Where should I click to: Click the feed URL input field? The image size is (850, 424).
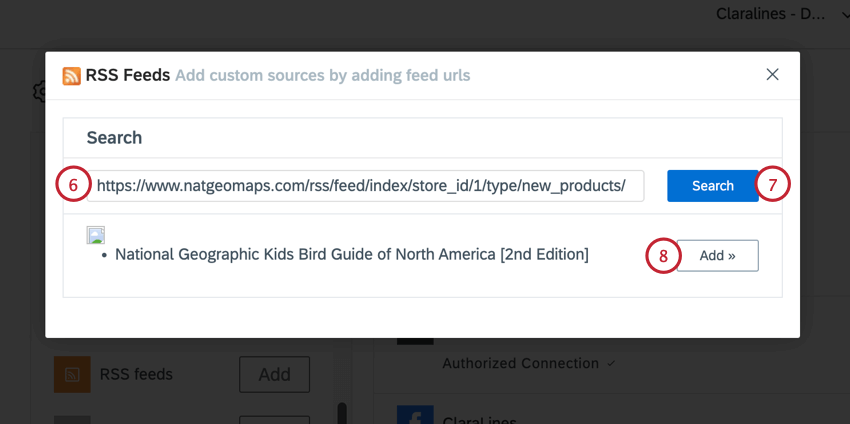tap(365, 186)
